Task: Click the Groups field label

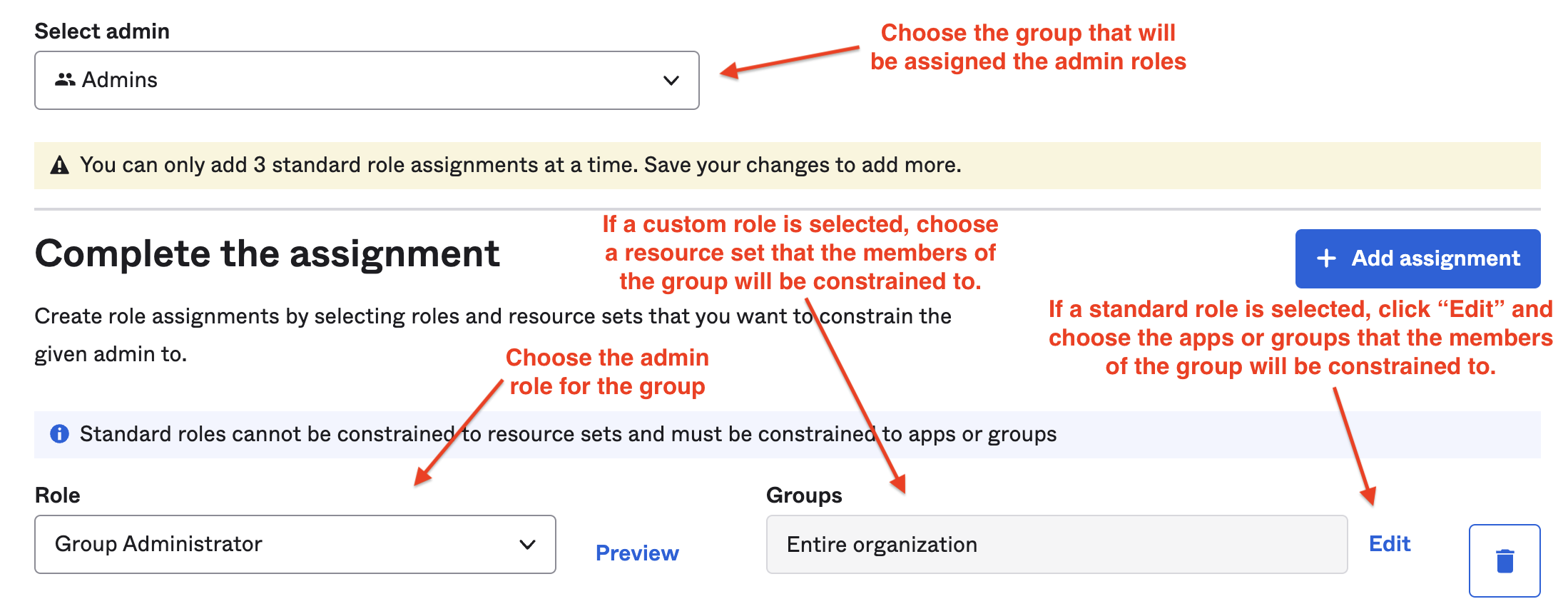Action: (805, 495)
